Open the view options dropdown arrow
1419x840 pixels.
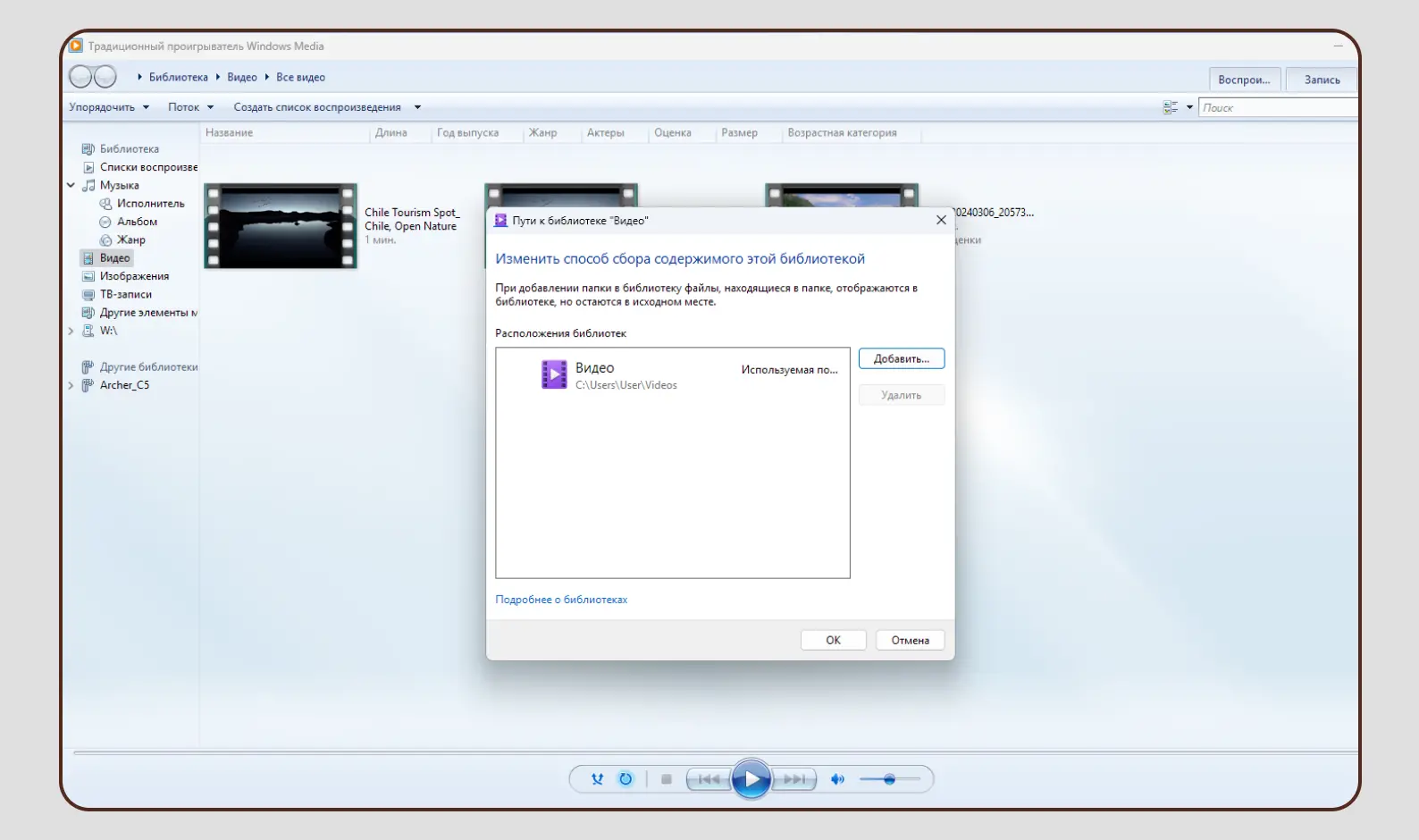[x=1189, y=107]
